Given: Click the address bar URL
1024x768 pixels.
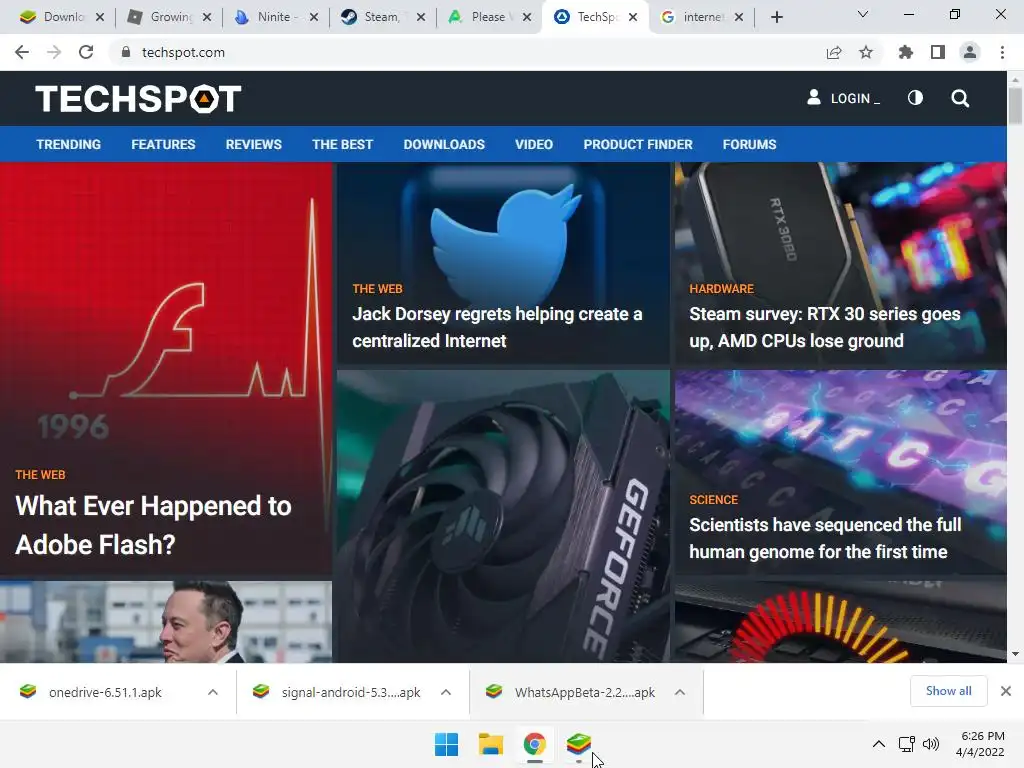Looking at the screenshot, I should click(x=183, y=52).
